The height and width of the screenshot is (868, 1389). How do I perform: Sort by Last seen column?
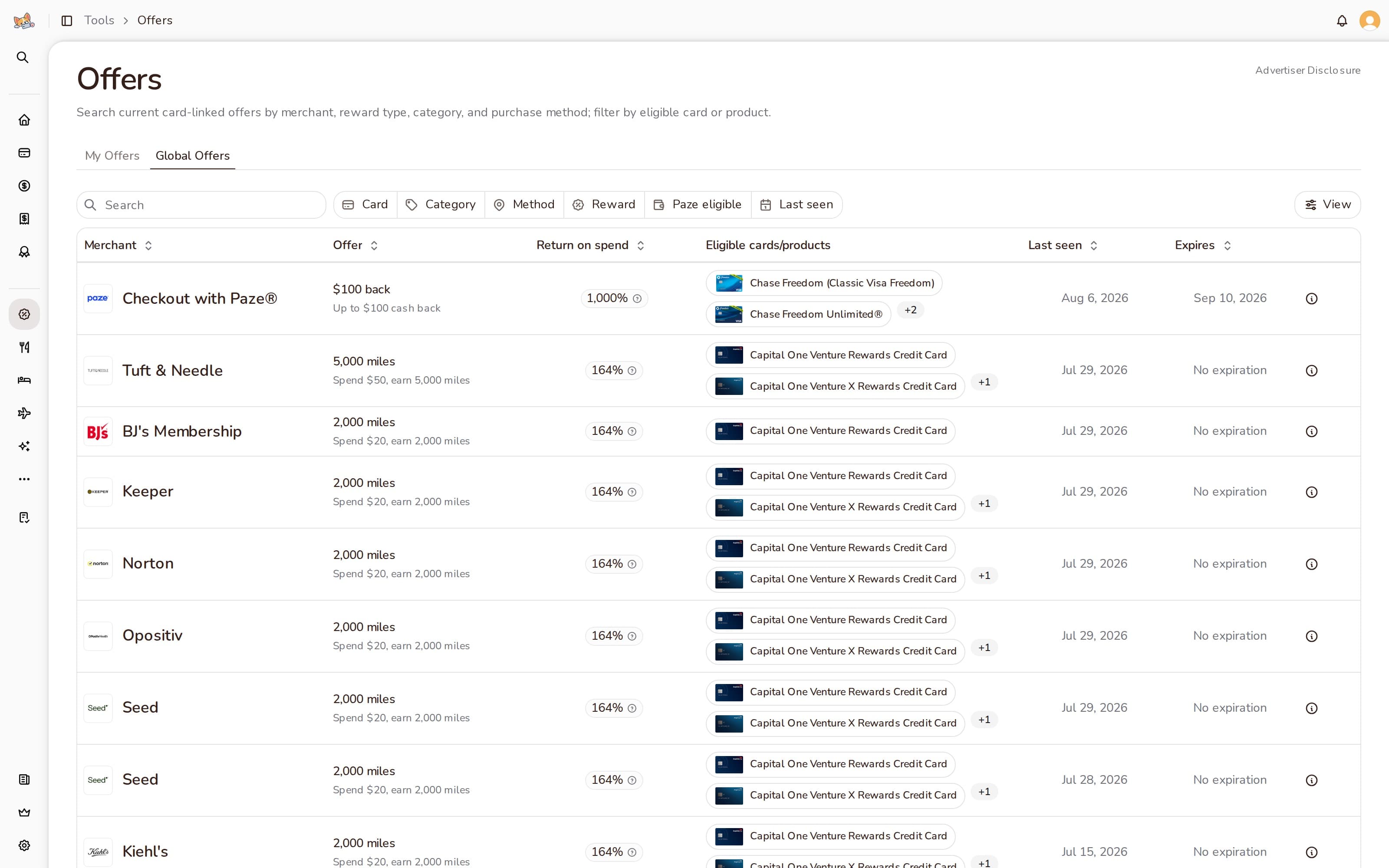(1063, 246)
